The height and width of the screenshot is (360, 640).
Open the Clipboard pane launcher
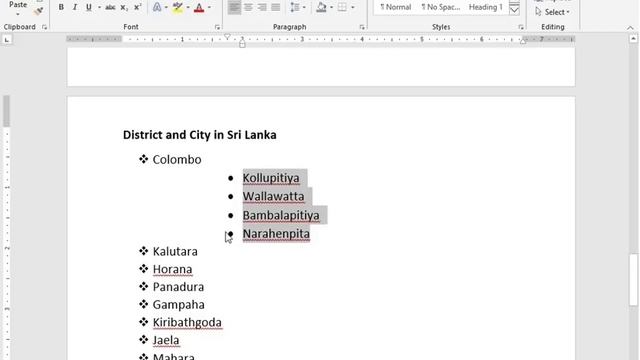pos(44,27)
